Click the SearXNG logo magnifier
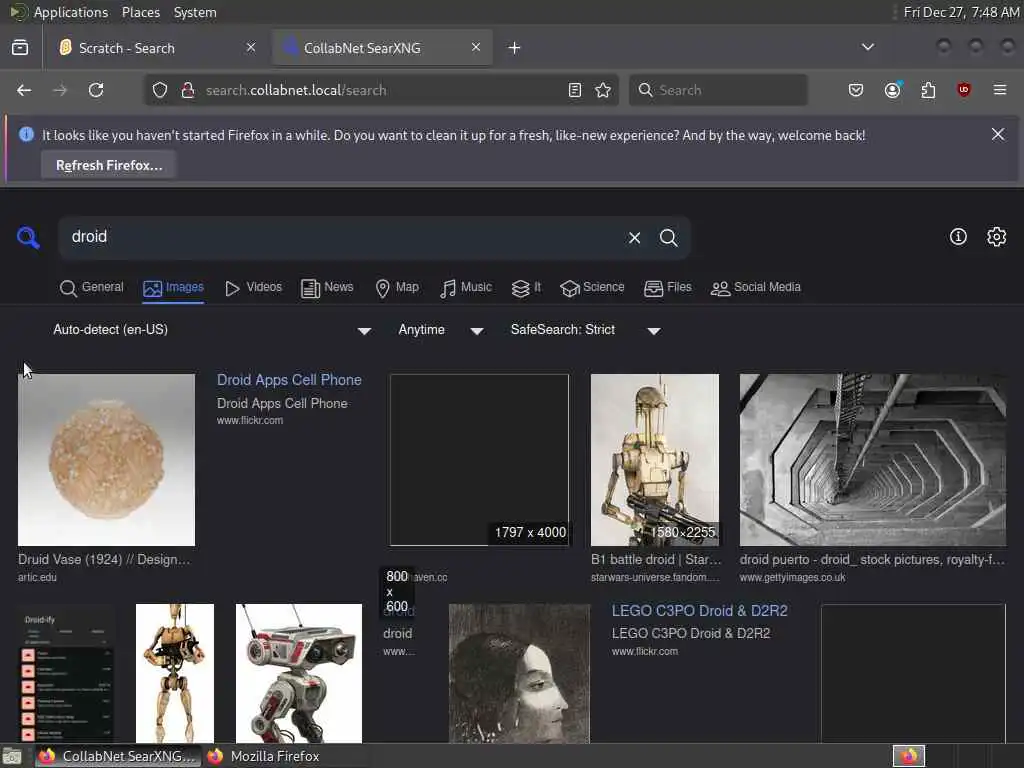This screenshot has width=1024, height=768. click(x=28, y=237)
